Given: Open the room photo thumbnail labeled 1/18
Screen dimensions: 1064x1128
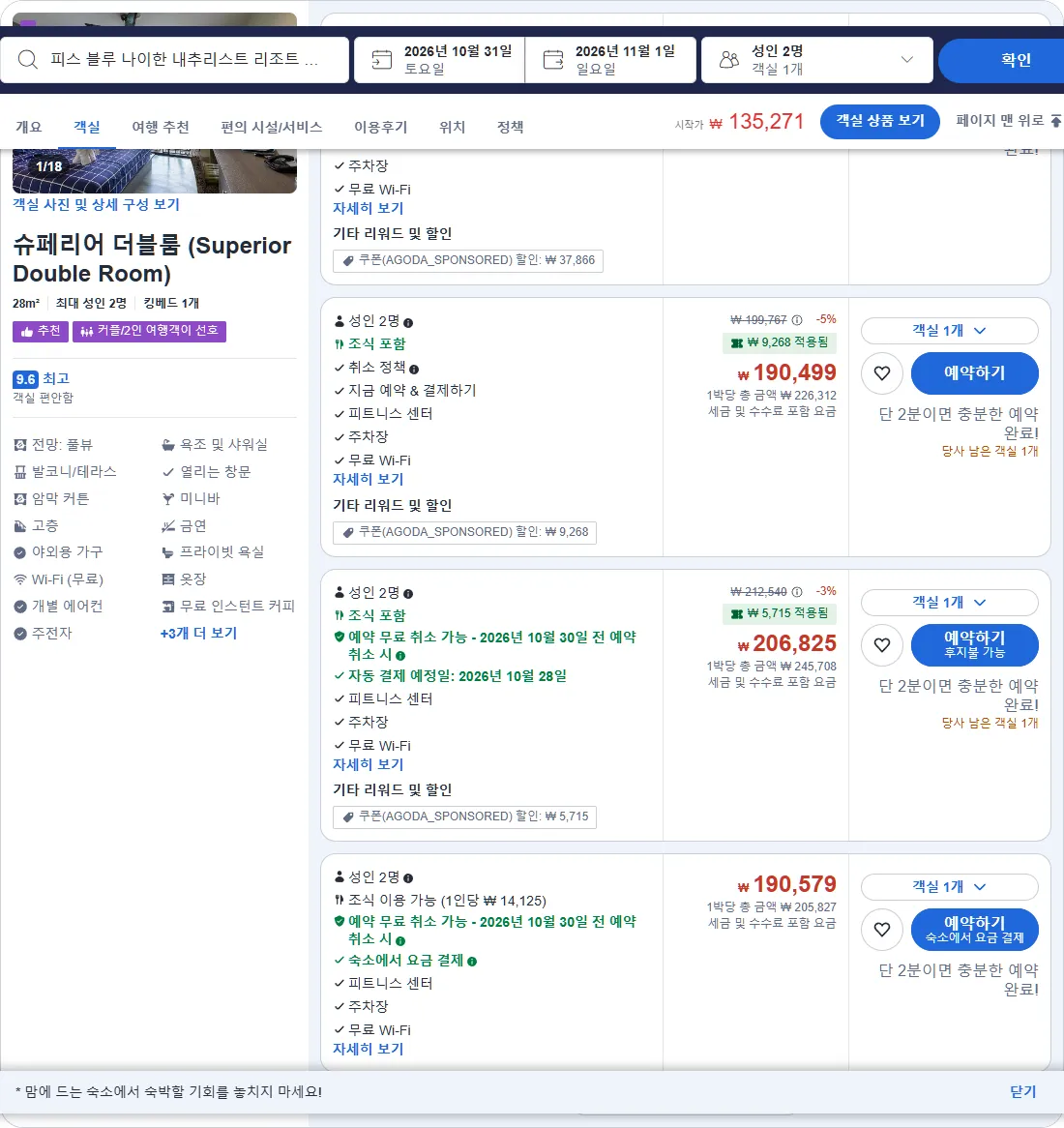Looking at the screenshot, I should [x=155, y=170].
